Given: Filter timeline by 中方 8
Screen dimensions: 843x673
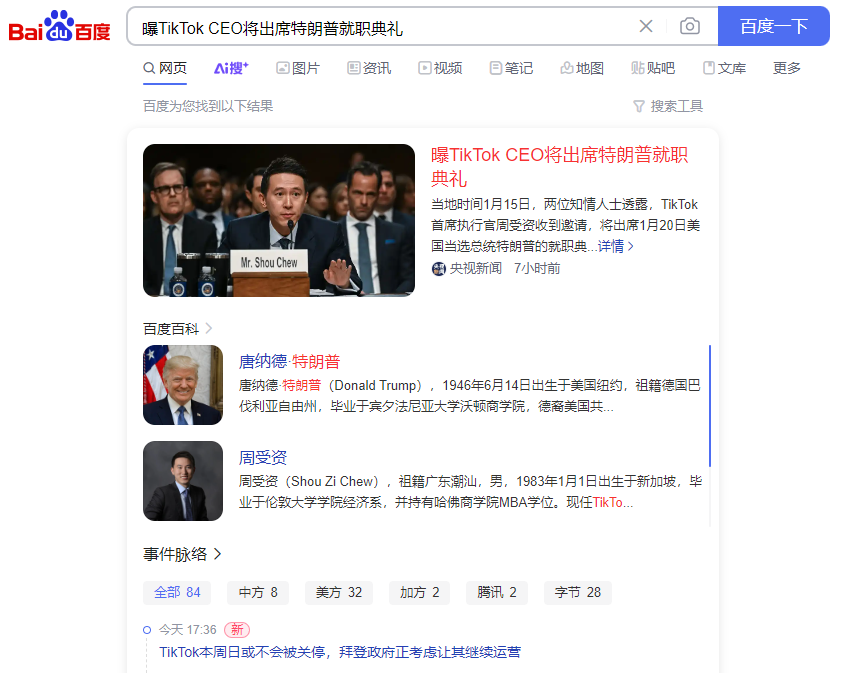Looking at the screenshot, I should click(x=258, y=592).
